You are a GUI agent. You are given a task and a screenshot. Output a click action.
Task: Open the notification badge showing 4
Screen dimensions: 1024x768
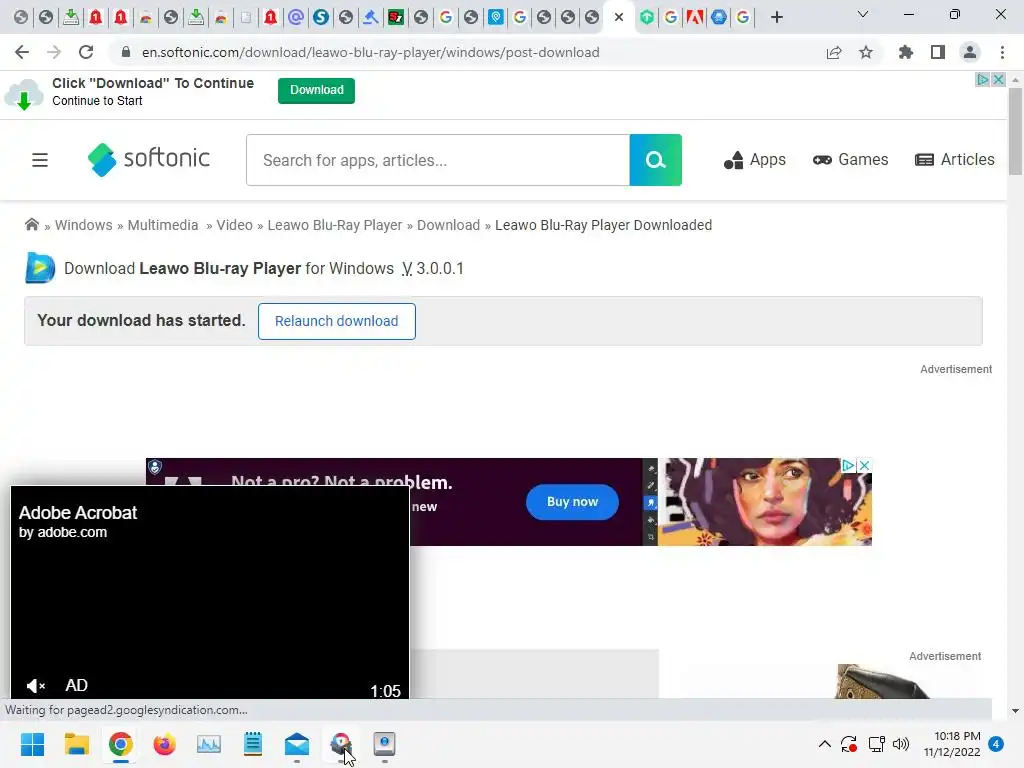[996, 744]
